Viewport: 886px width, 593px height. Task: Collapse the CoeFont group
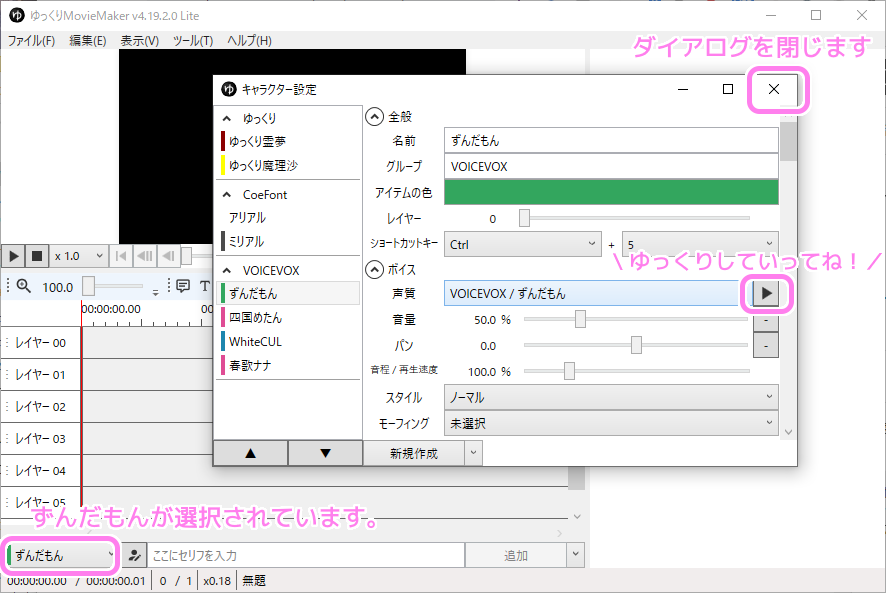(227, 194)
